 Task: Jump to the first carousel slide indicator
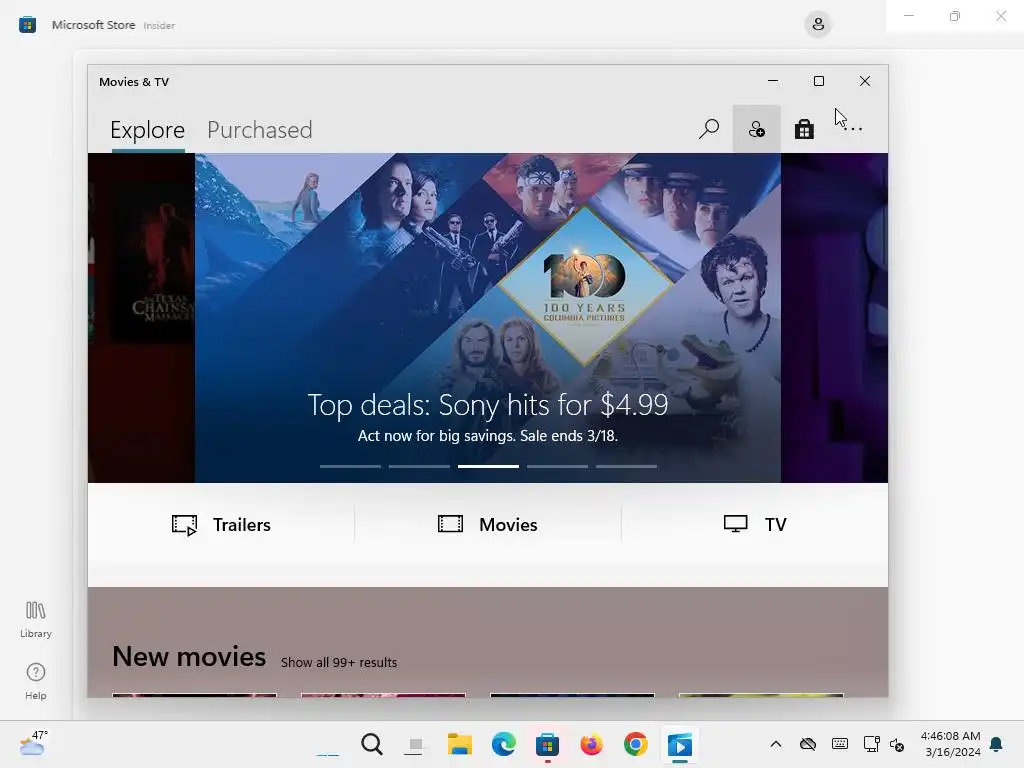350,466
